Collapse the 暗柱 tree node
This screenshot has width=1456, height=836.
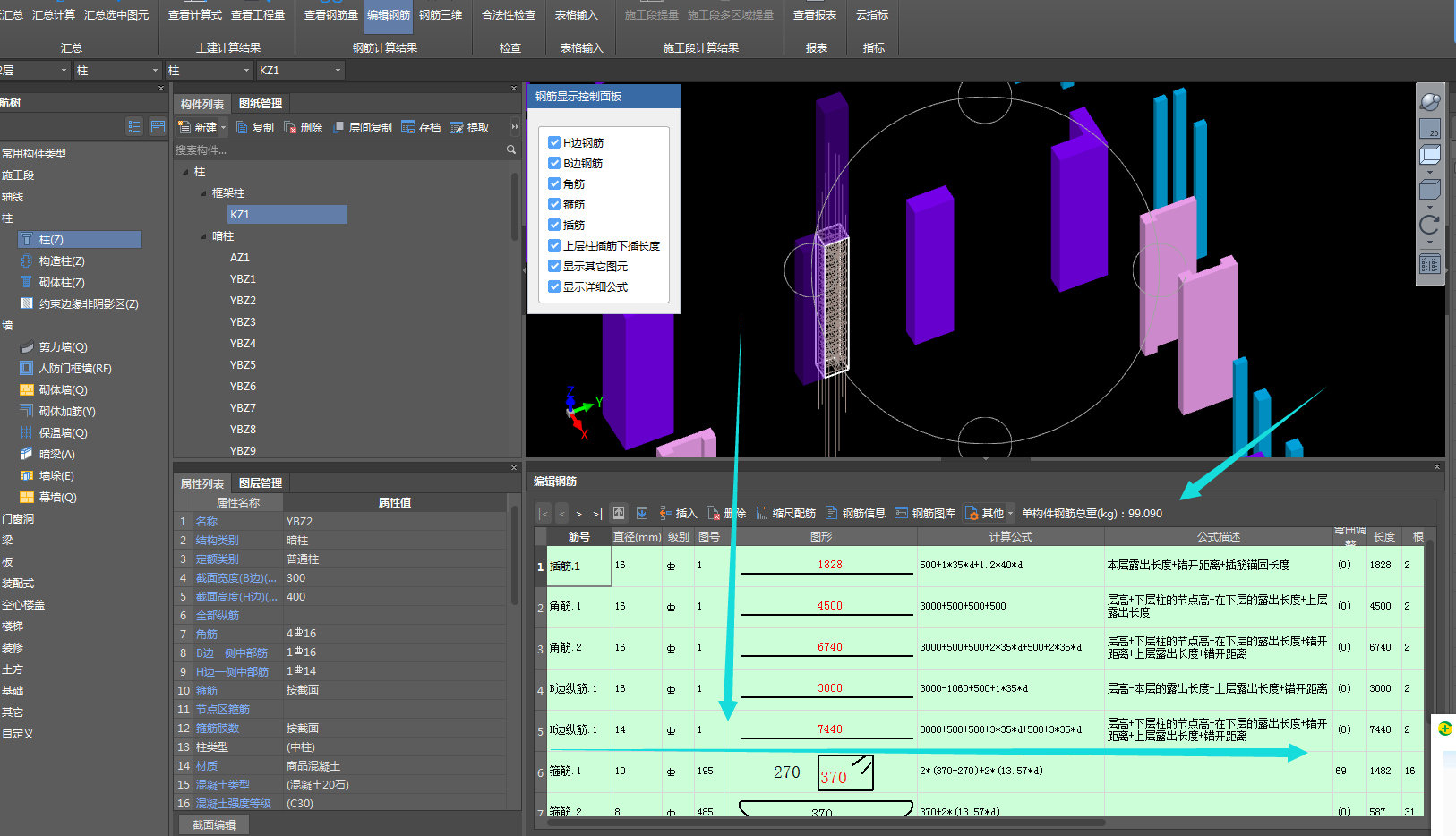click(x=203, y=236)
